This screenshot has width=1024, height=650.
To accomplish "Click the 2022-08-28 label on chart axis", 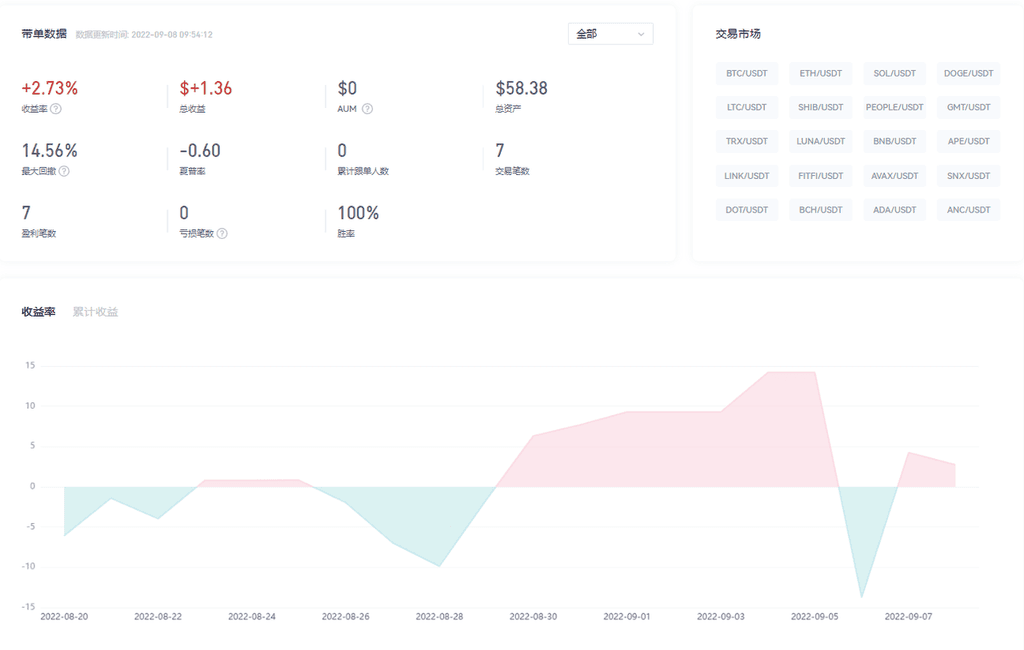I will pyautogui.click(x=439, y=617).
